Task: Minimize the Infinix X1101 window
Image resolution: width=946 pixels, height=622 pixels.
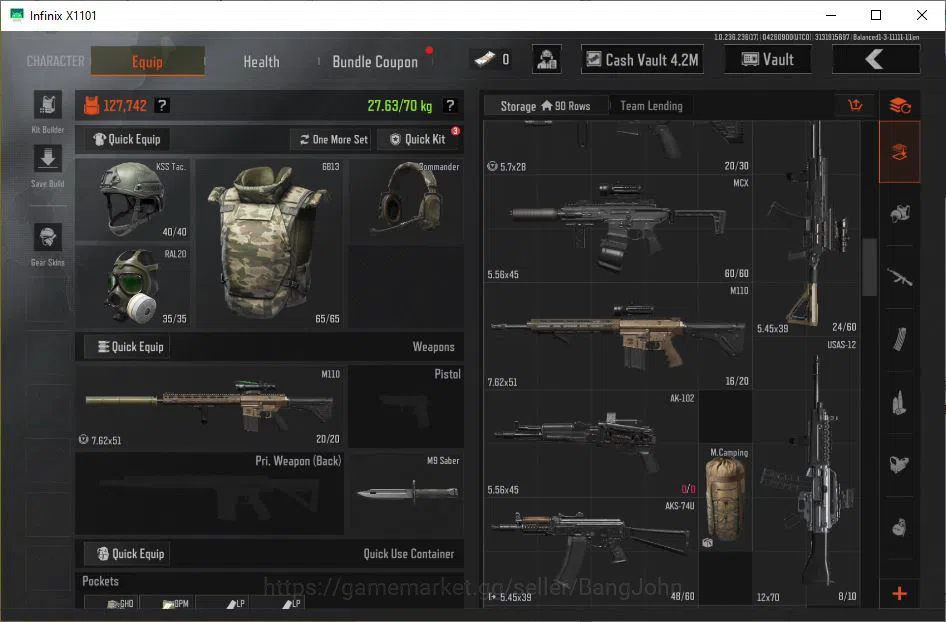Action: [x=831, y=15]
